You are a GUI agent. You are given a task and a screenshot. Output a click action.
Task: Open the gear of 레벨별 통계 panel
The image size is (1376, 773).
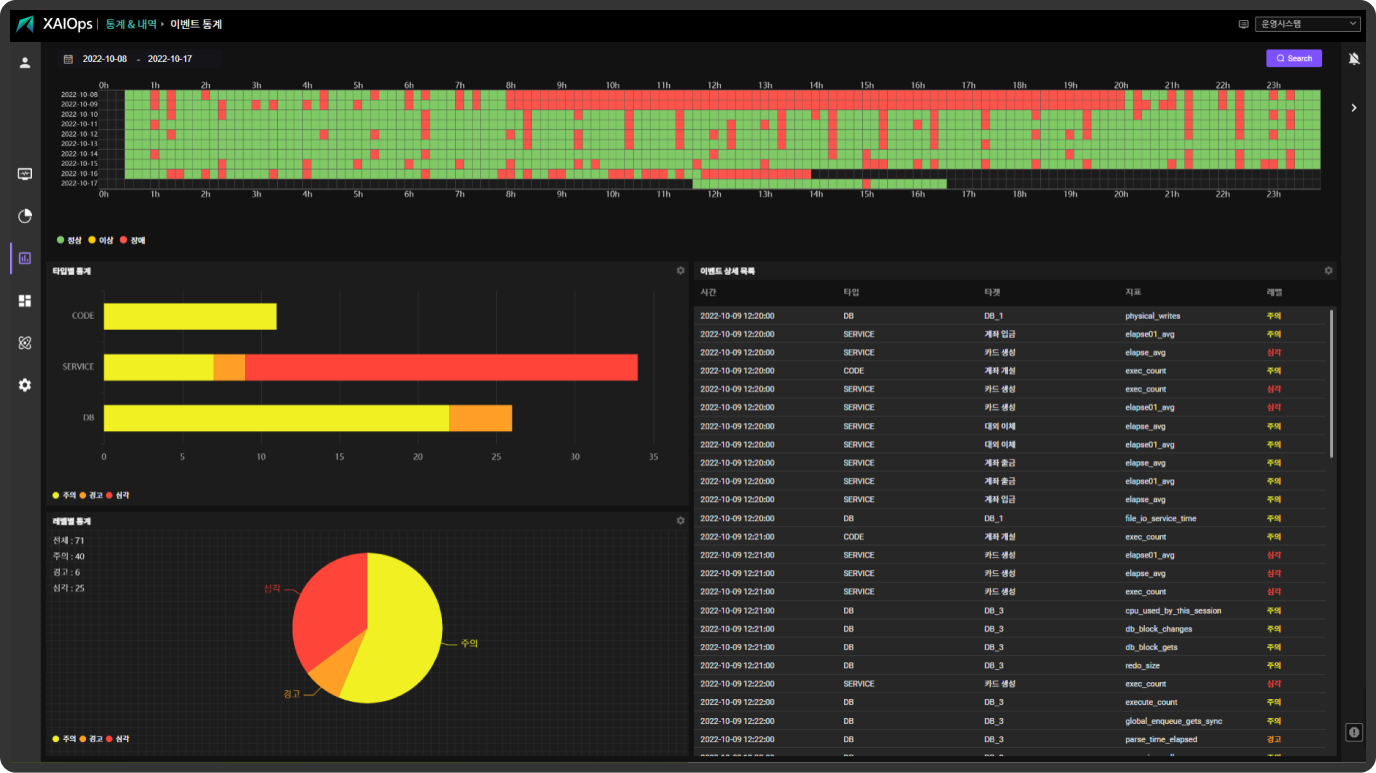coord(680,521)
